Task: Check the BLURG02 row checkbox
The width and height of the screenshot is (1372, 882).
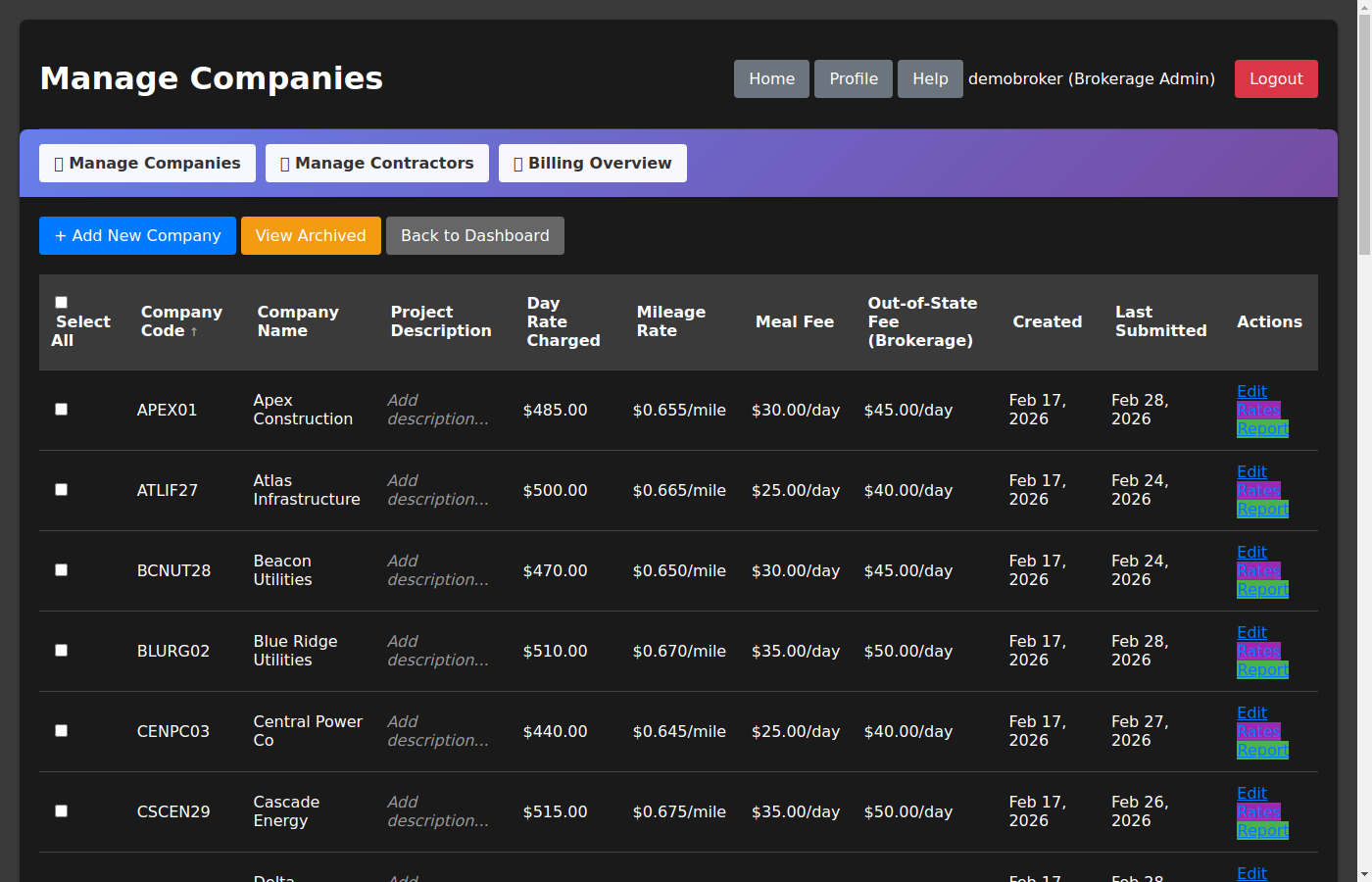Action: click(61, 650)
